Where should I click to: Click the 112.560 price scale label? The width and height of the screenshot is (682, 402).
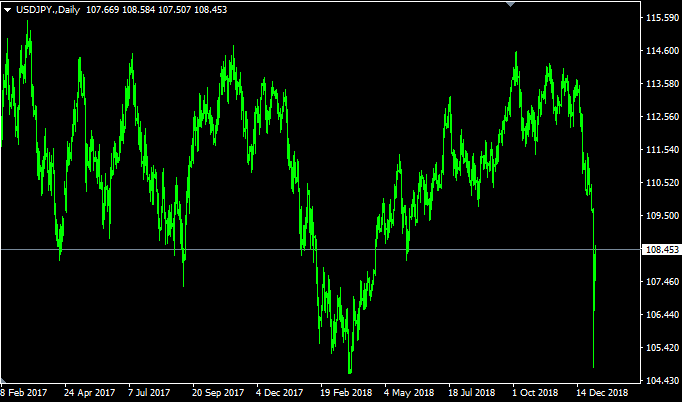pyautogui.click(x=663, y=117)
